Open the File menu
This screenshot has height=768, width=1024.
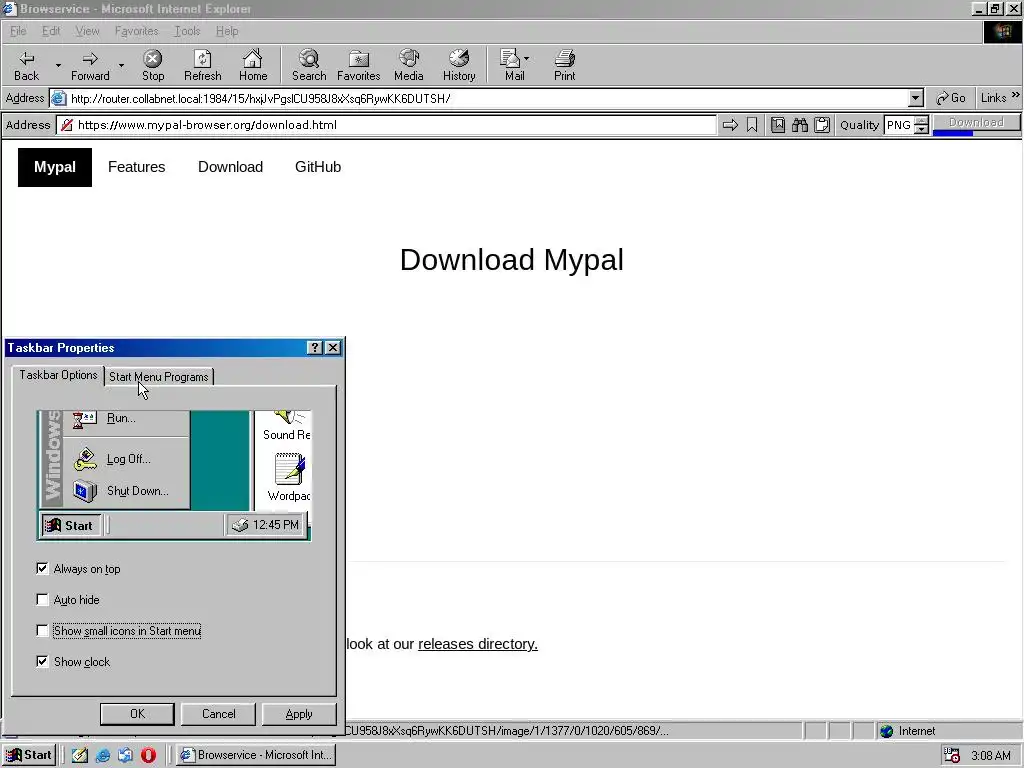18,31
